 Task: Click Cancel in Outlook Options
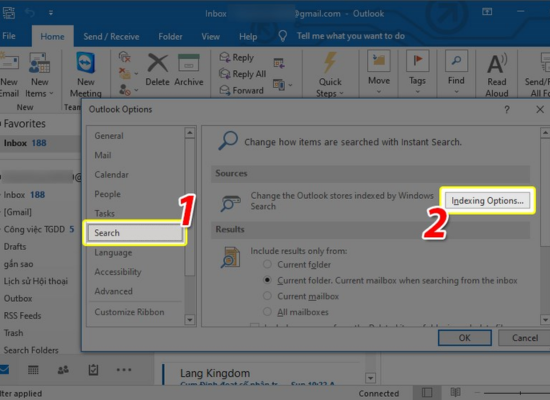click(525, 338)
